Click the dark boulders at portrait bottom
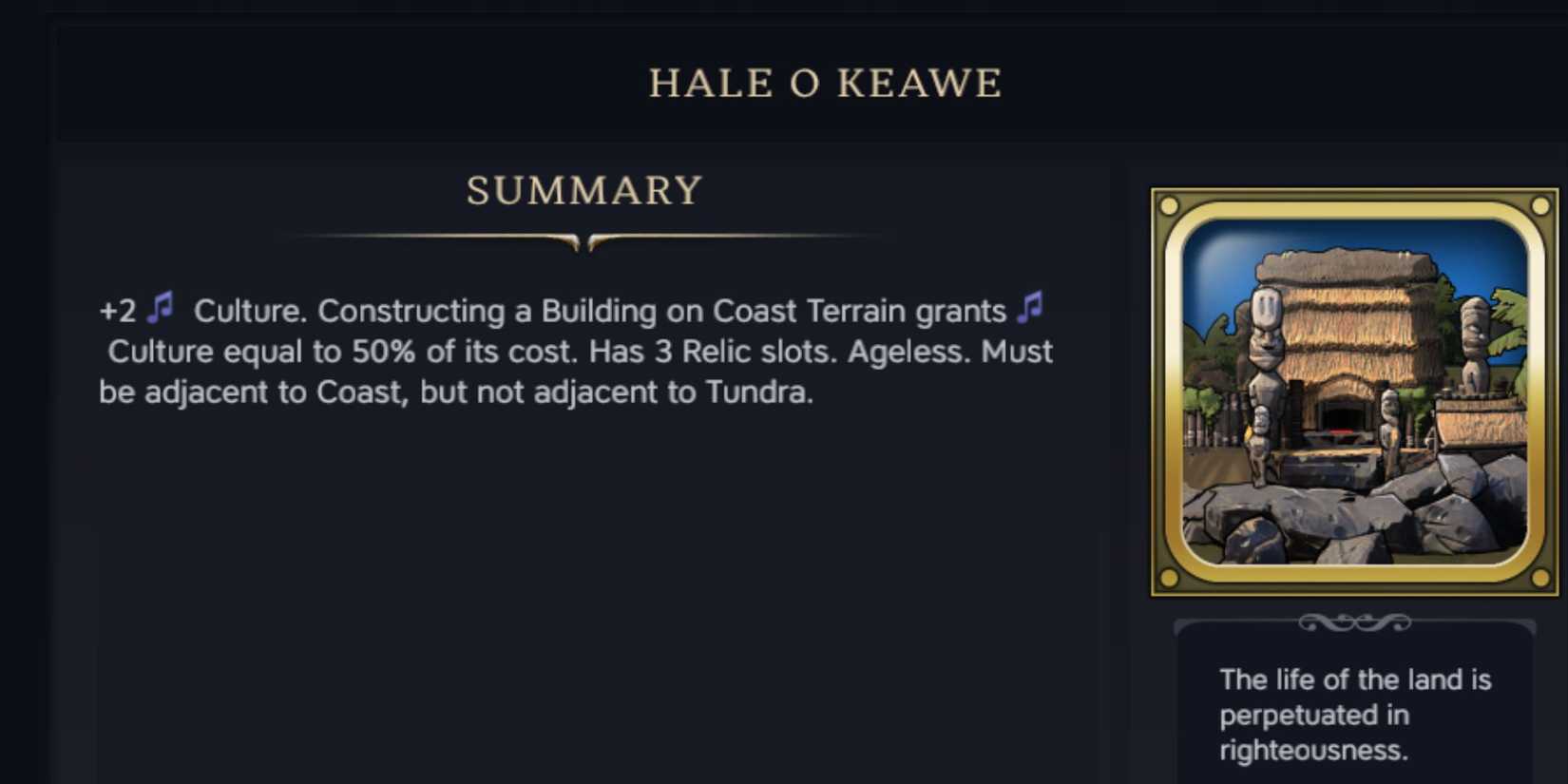Viewport: 1568px width, 784px height. 1354,513
